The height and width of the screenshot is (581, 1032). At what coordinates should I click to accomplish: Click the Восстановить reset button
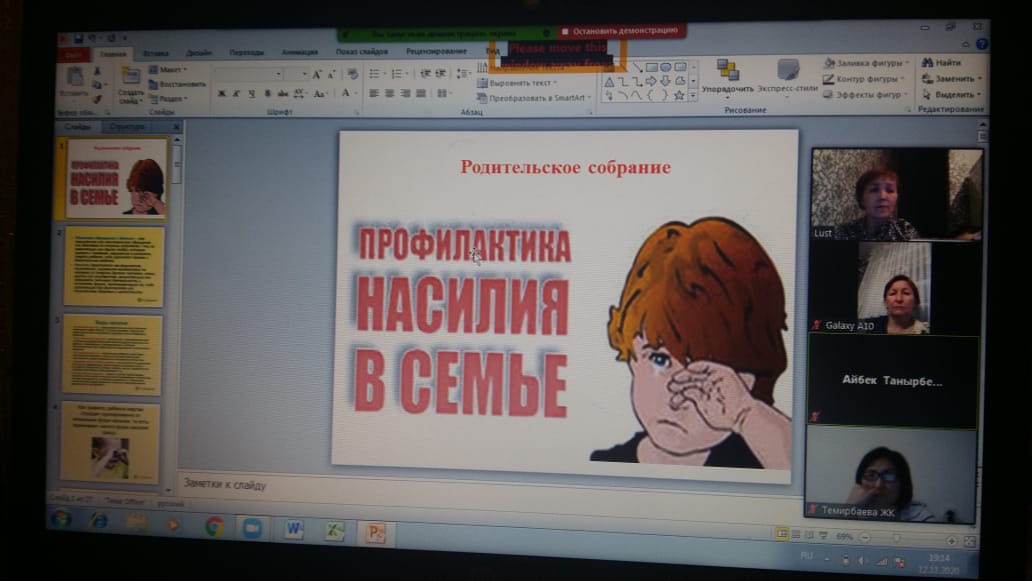coord(177,84)
